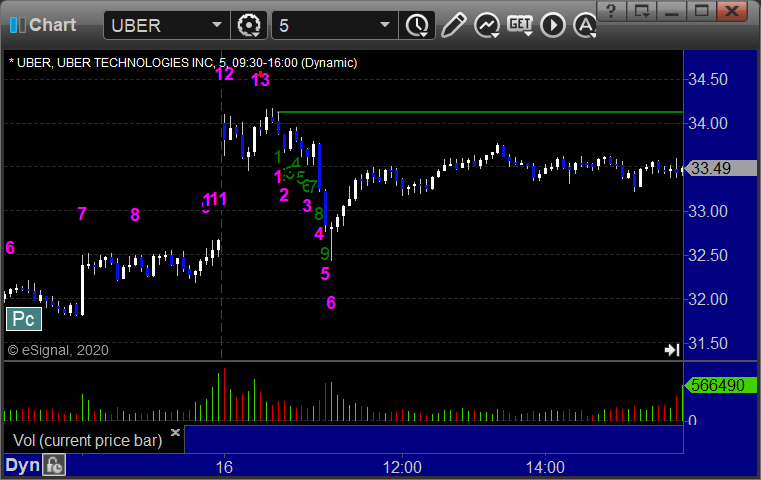Close the Vol study pane
Viewport: 761px width, 480px height.
(x=175, y=432)
